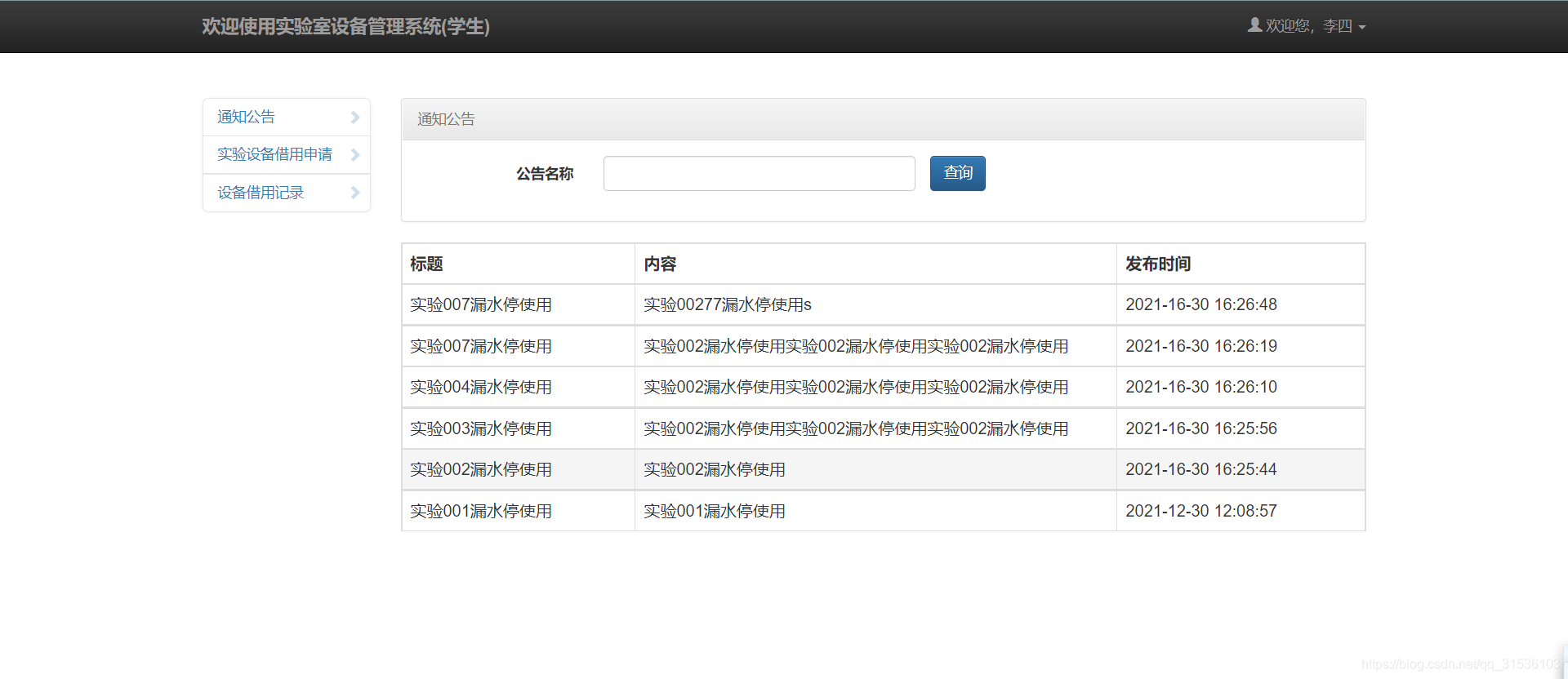Select the content cell 实验00277漏水停使用s

[x=875, y=304]
